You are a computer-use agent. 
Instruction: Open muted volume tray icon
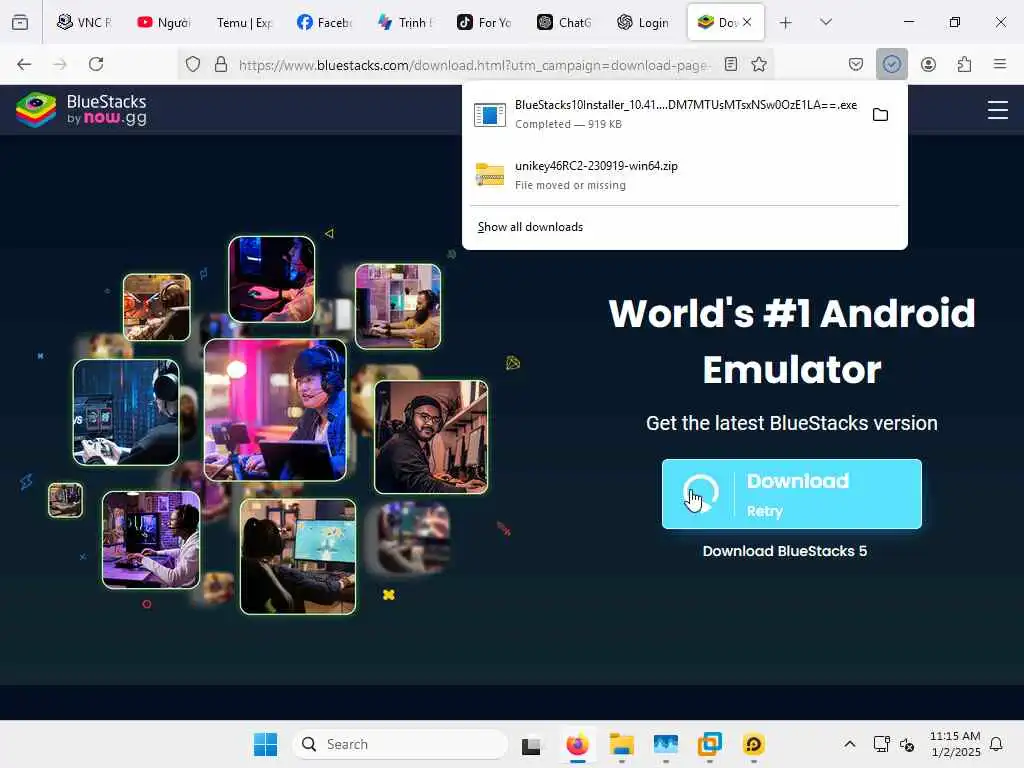(x=906, y=744)
